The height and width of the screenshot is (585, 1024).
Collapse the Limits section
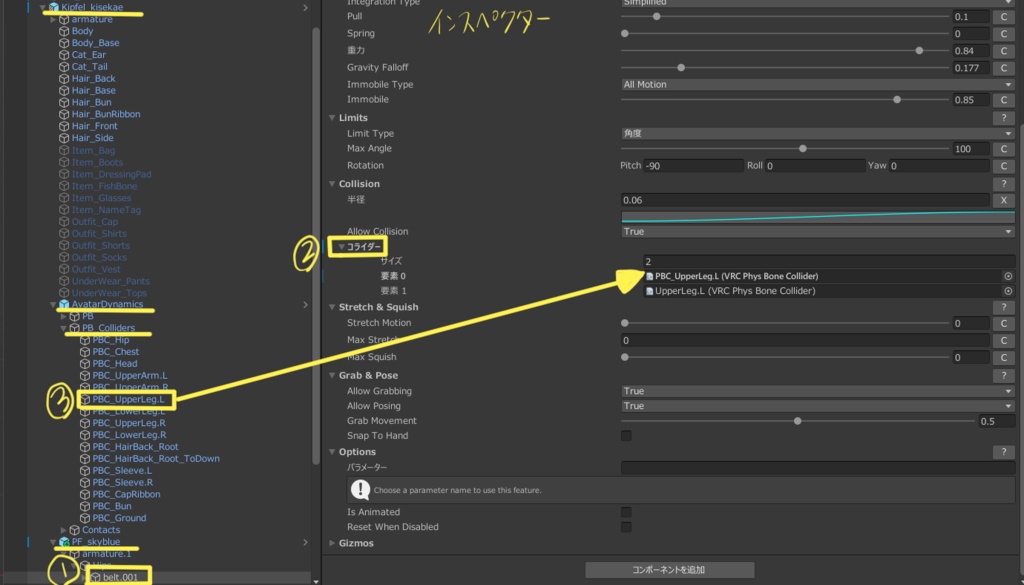(332, 118)
